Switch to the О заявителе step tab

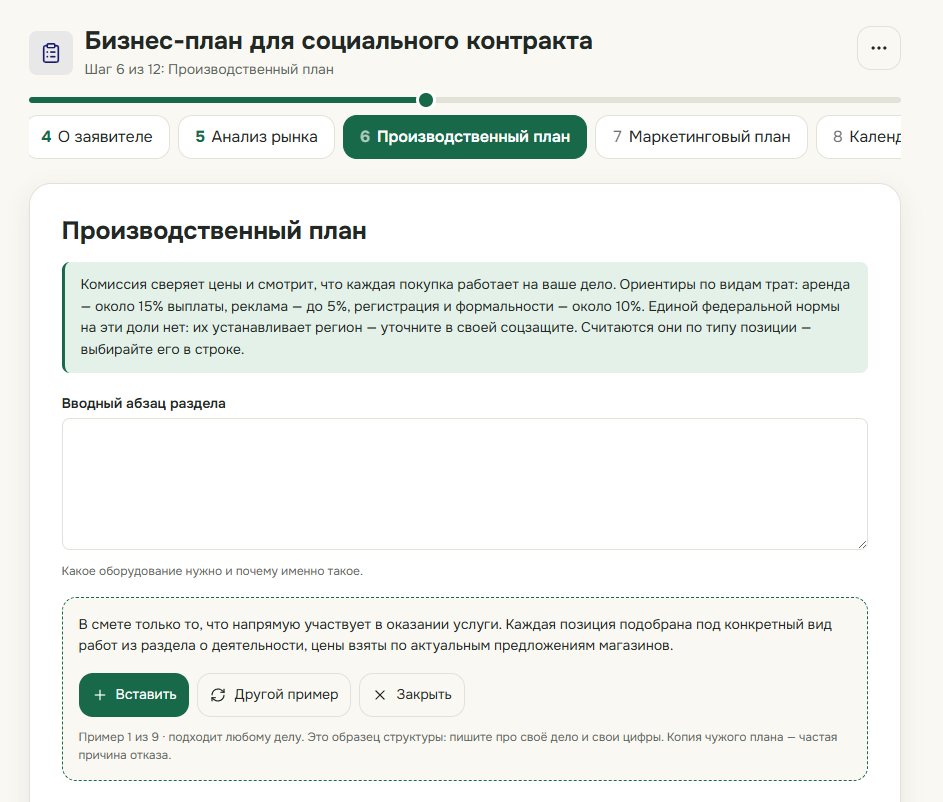point(98,137)
